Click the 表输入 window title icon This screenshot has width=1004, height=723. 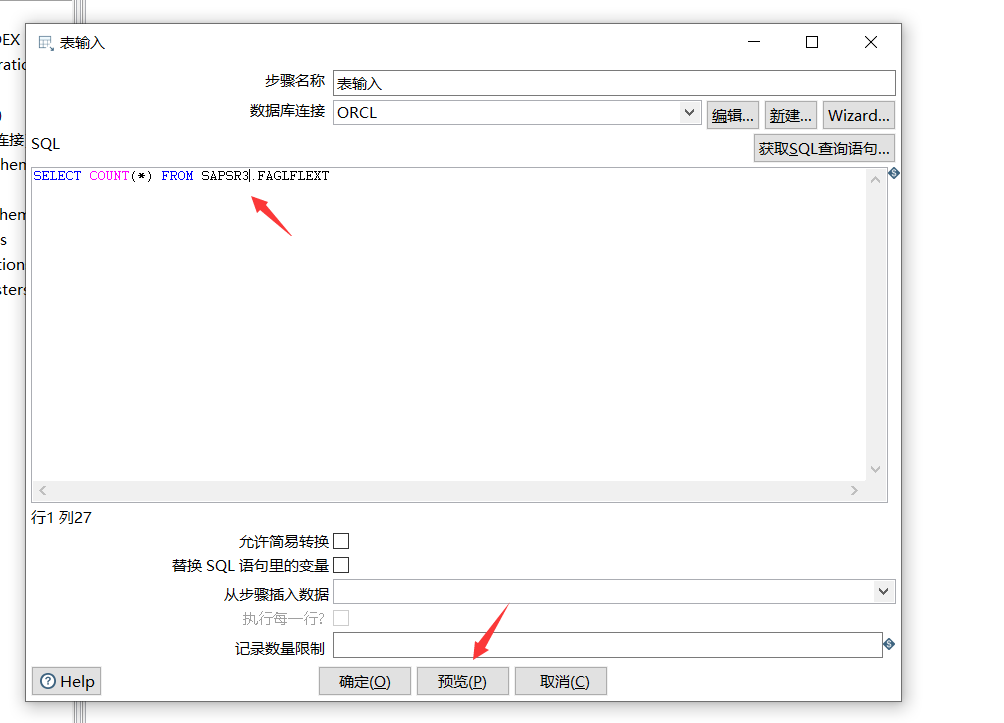(46, 43)
